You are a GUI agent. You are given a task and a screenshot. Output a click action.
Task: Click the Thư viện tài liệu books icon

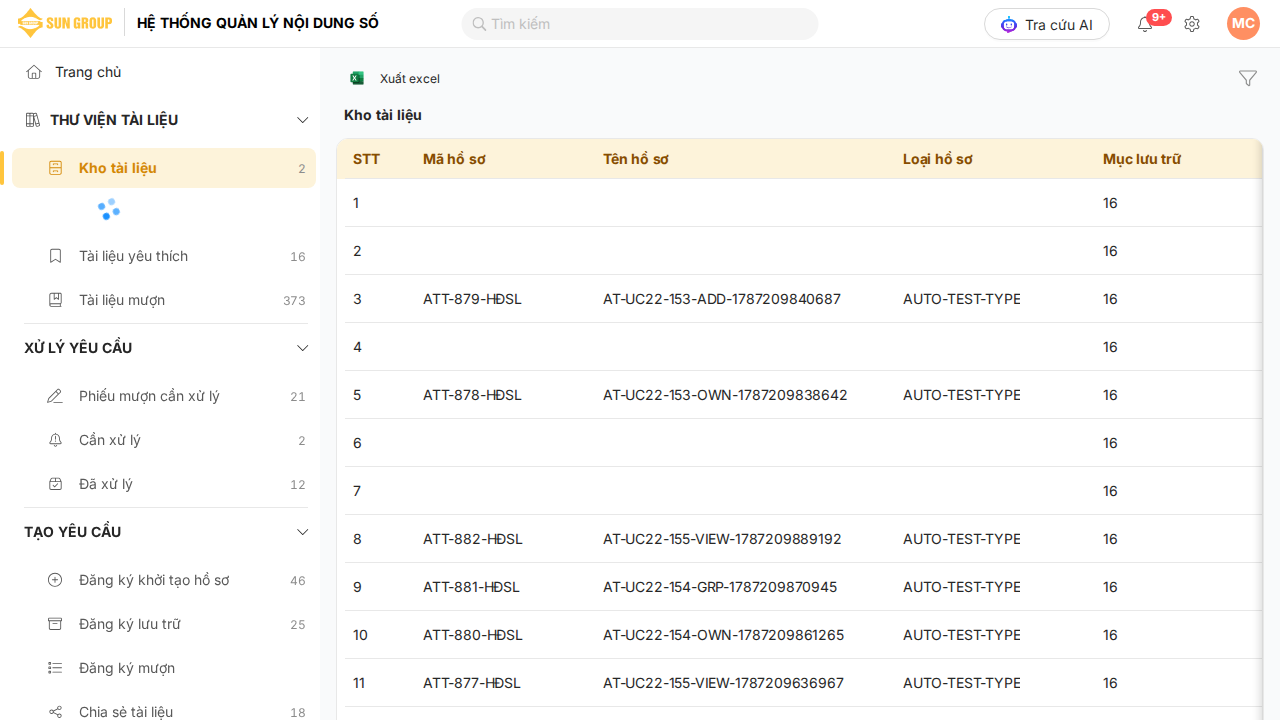pyautogui.click(x=32, y=120)
